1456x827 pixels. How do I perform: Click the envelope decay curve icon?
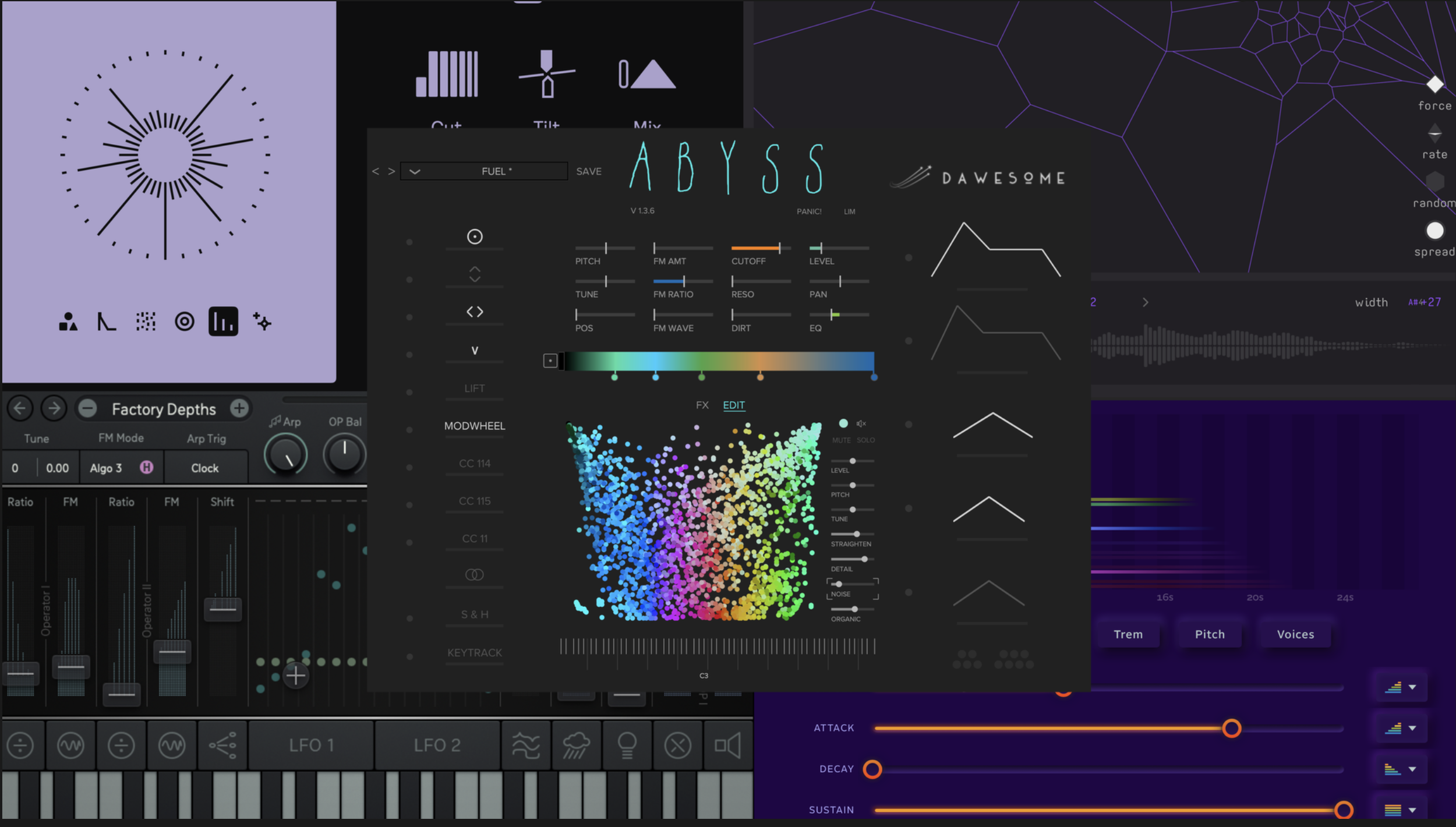tap(108, 321)
